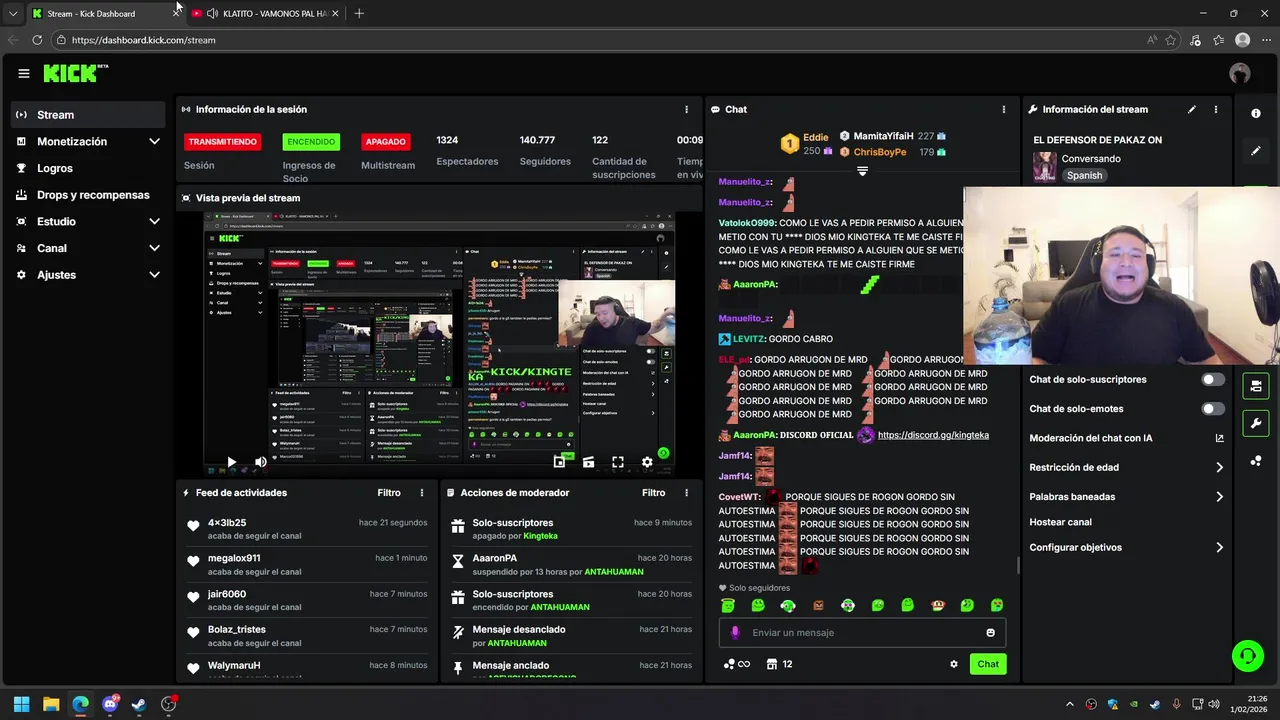Open the profile avatar in the top-right header
The width and height of the screenshot is (1280, 720).
[x=1240, y=73]
